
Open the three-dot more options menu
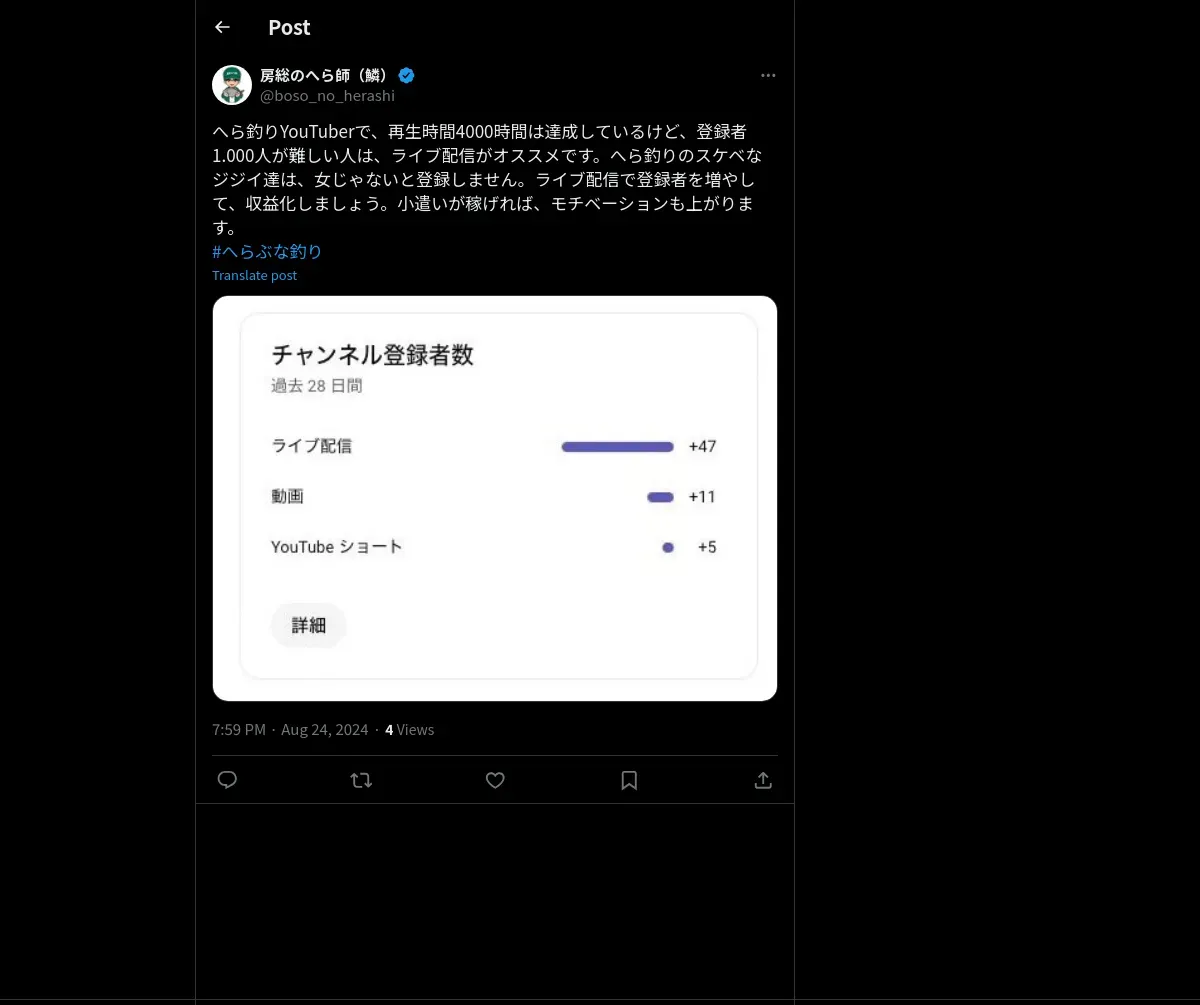pos(768,75)
